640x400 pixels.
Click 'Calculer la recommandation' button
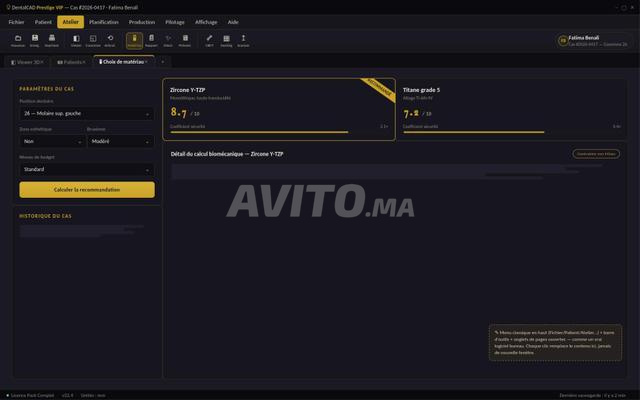87,190
